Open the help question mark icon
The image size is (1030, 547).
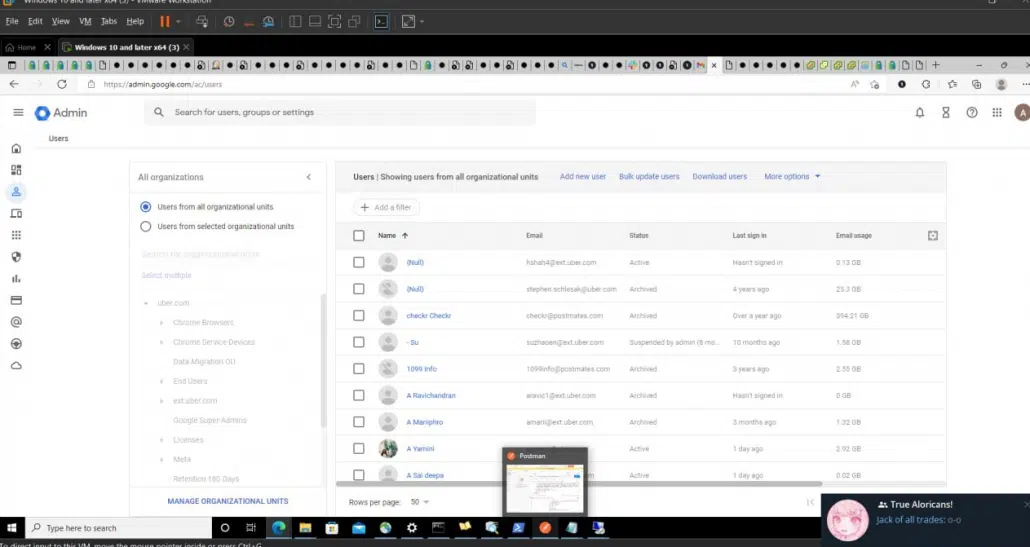[972, 112]
